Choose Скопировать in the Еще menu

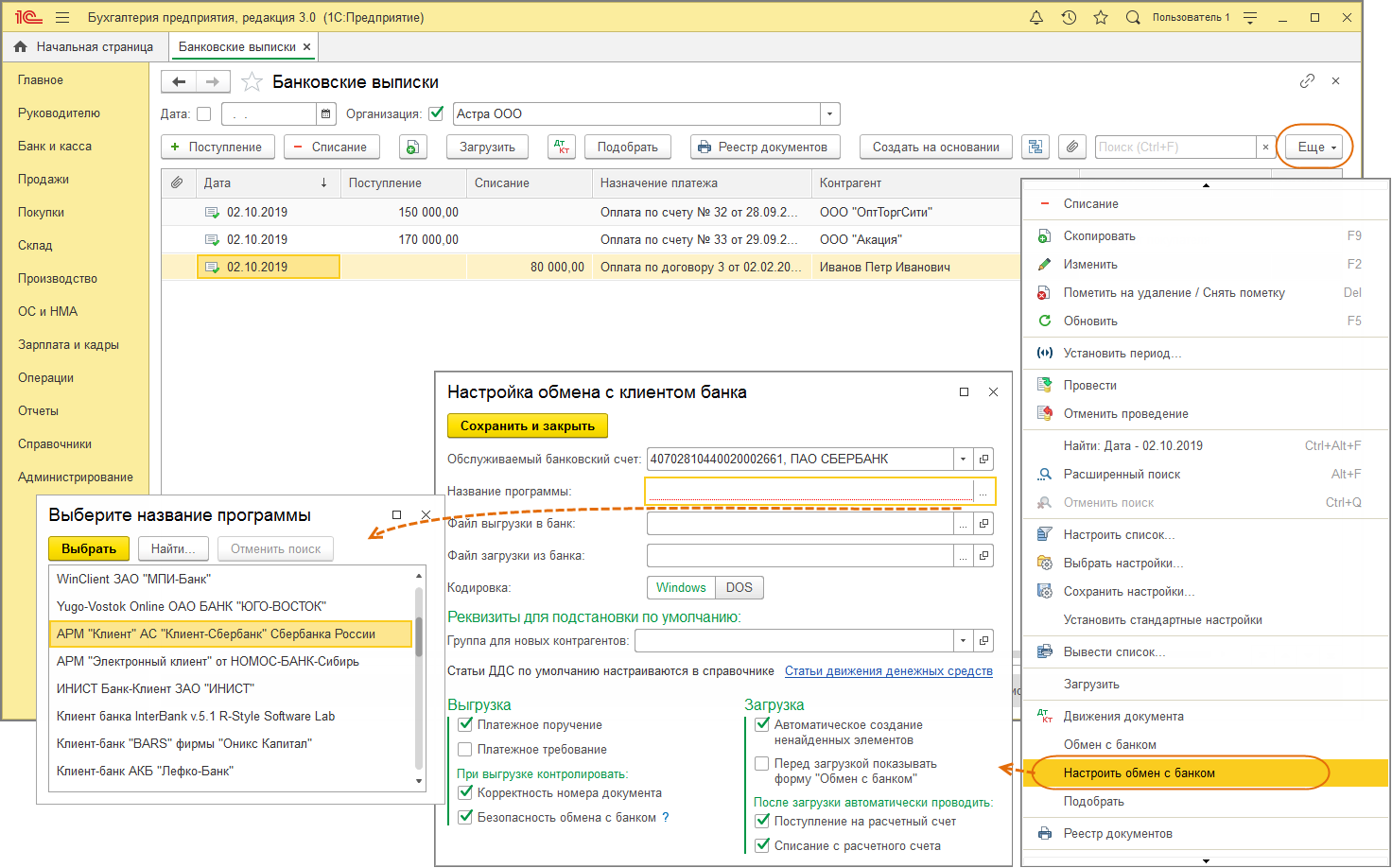coord(1206,235)
